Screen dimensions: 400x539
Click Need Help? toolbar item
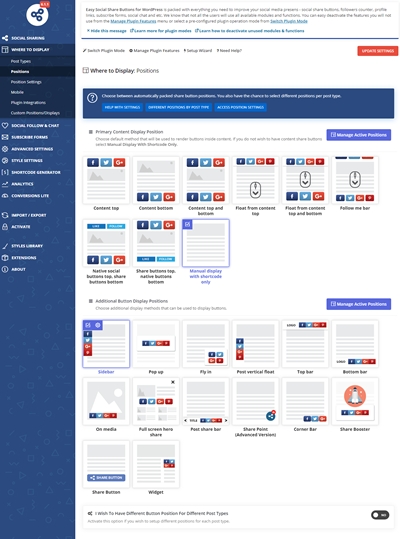(x=229, y=51)
